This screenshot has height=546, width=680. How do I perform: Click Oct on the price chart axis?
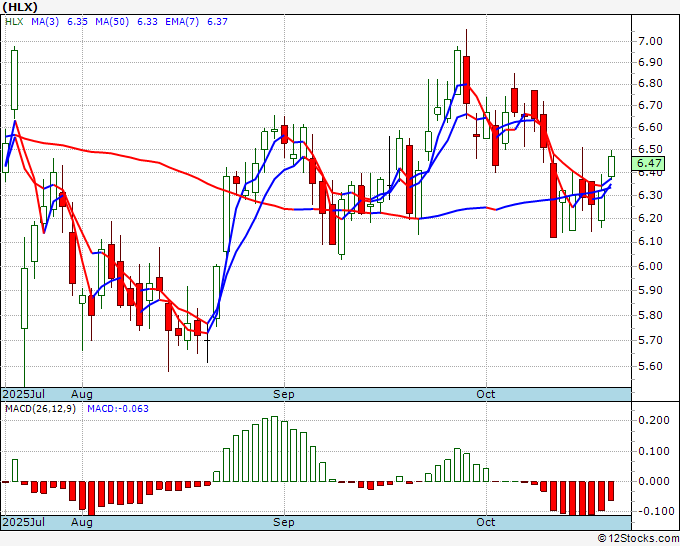[485, 394]
